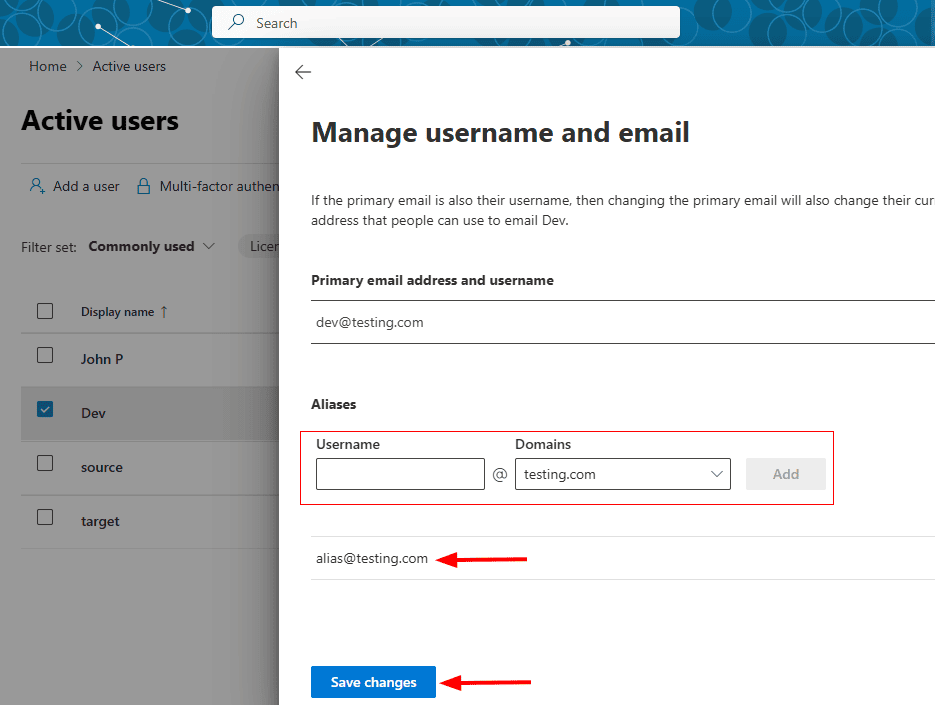Click the sort arrow beside Display name
This screenshot has height=705, width=935.
(165, 312)
